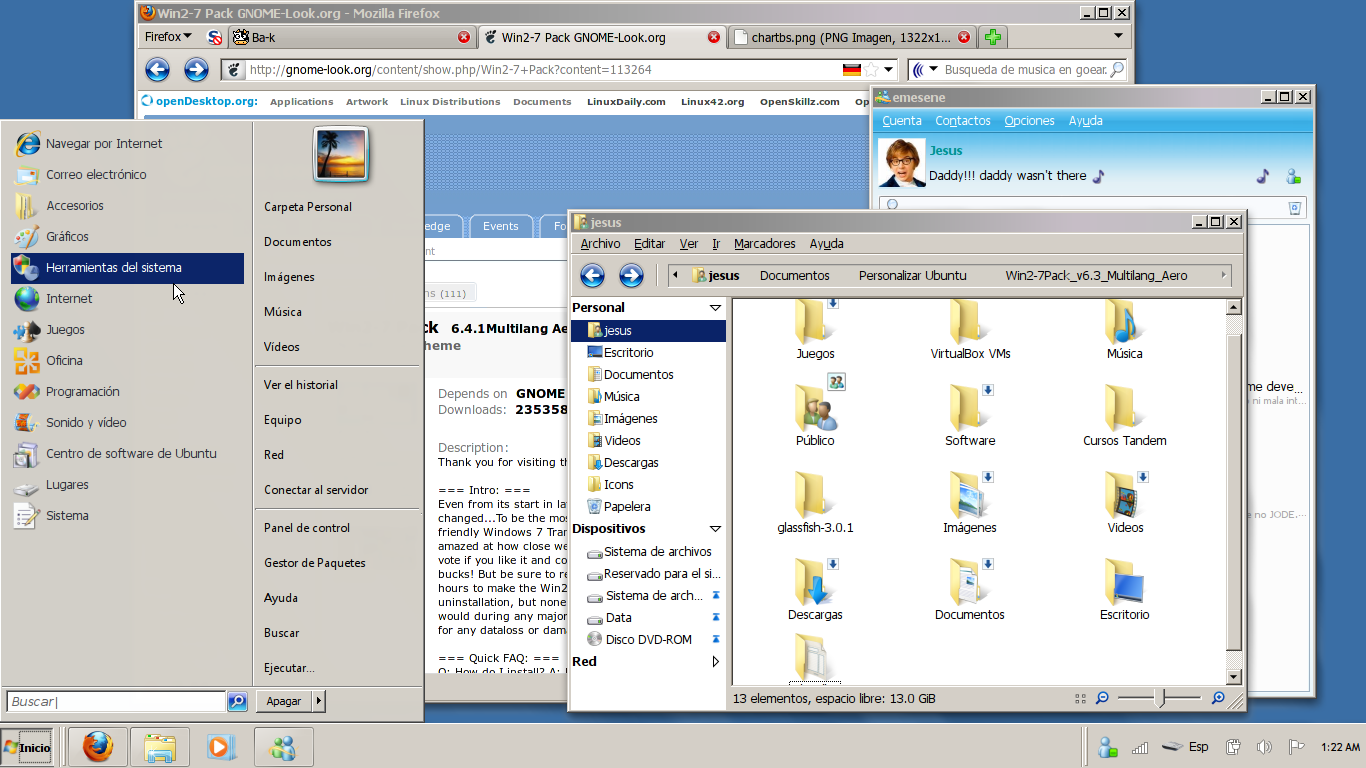
Task: Switch to chartbs.png Firefox tab
Action: pyautogui.click(x=852, y=37)
